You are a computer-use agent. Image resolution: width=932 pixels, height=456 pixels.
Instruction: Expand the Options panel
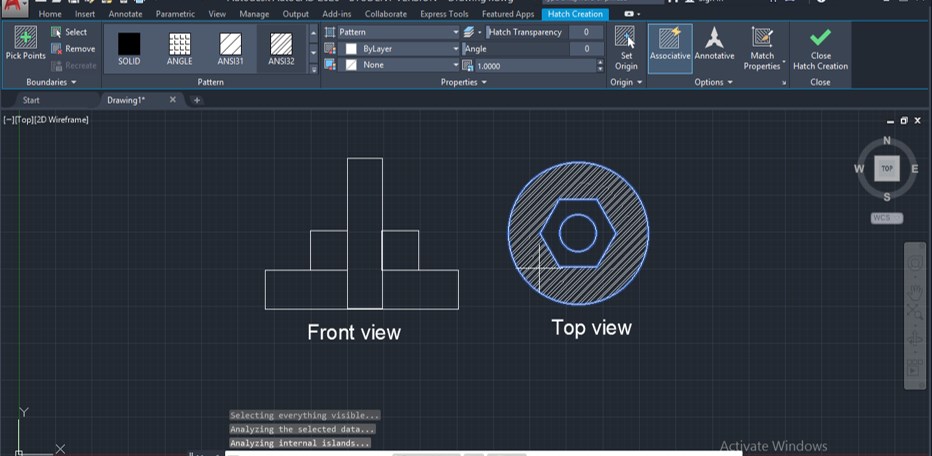(713, 82)
